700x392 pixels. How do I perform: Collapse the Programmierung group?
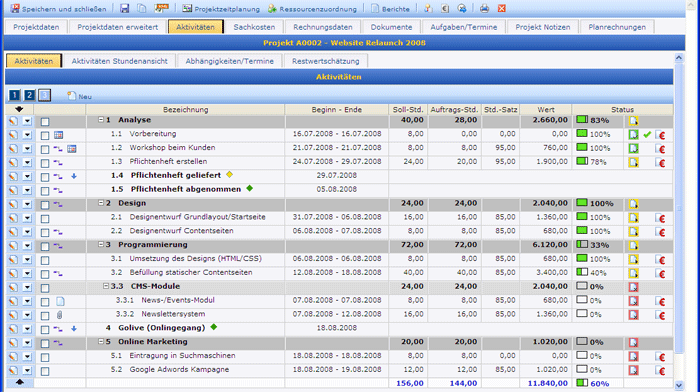pos(101,244)
